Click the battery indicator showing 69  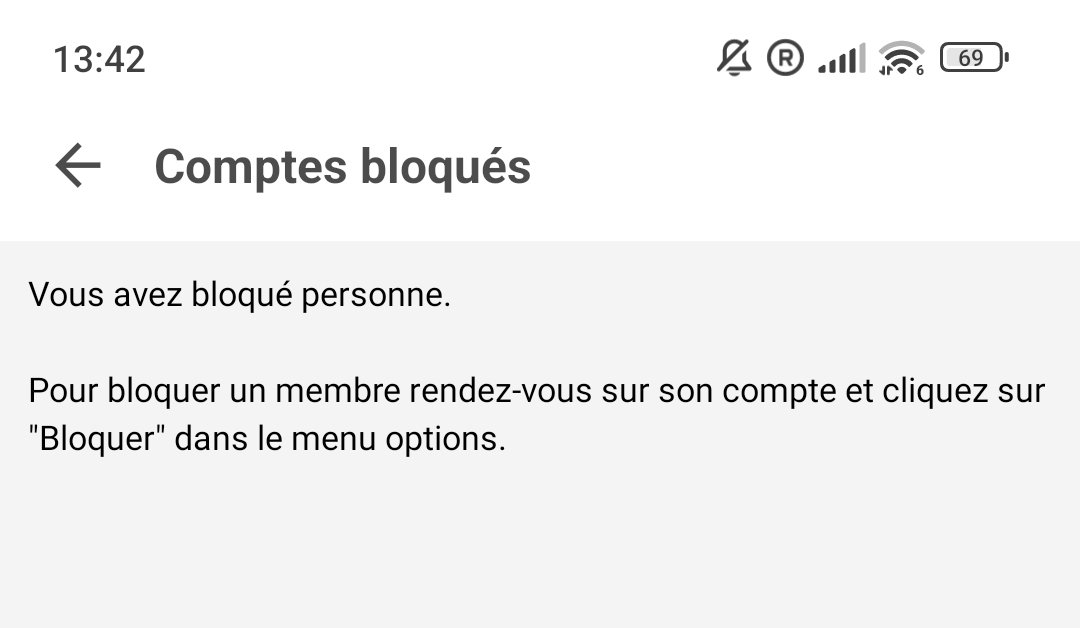974,58
